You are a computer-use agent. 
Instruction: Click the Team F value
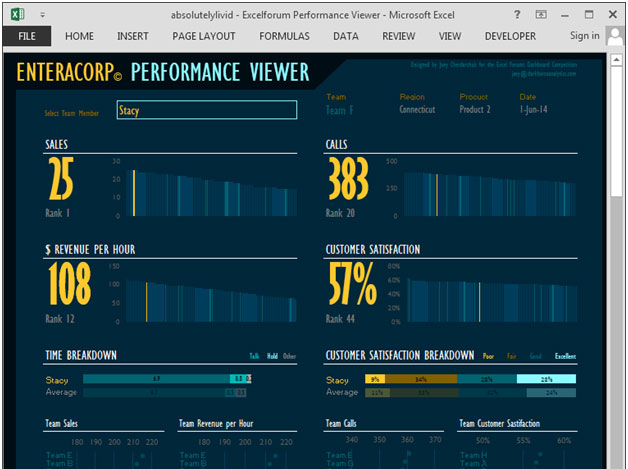pyautogui.click(x=339, y=110)
